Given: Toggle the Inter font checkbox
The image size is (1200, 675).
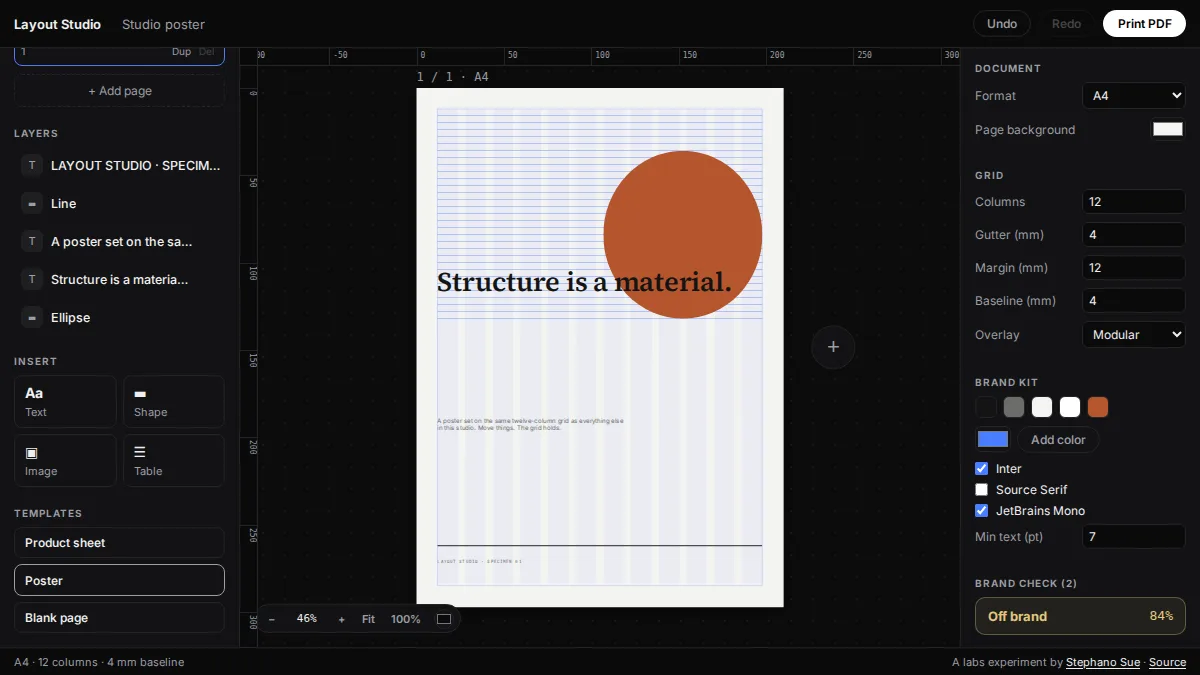Looking at the screenshot, I should [981, 468].
